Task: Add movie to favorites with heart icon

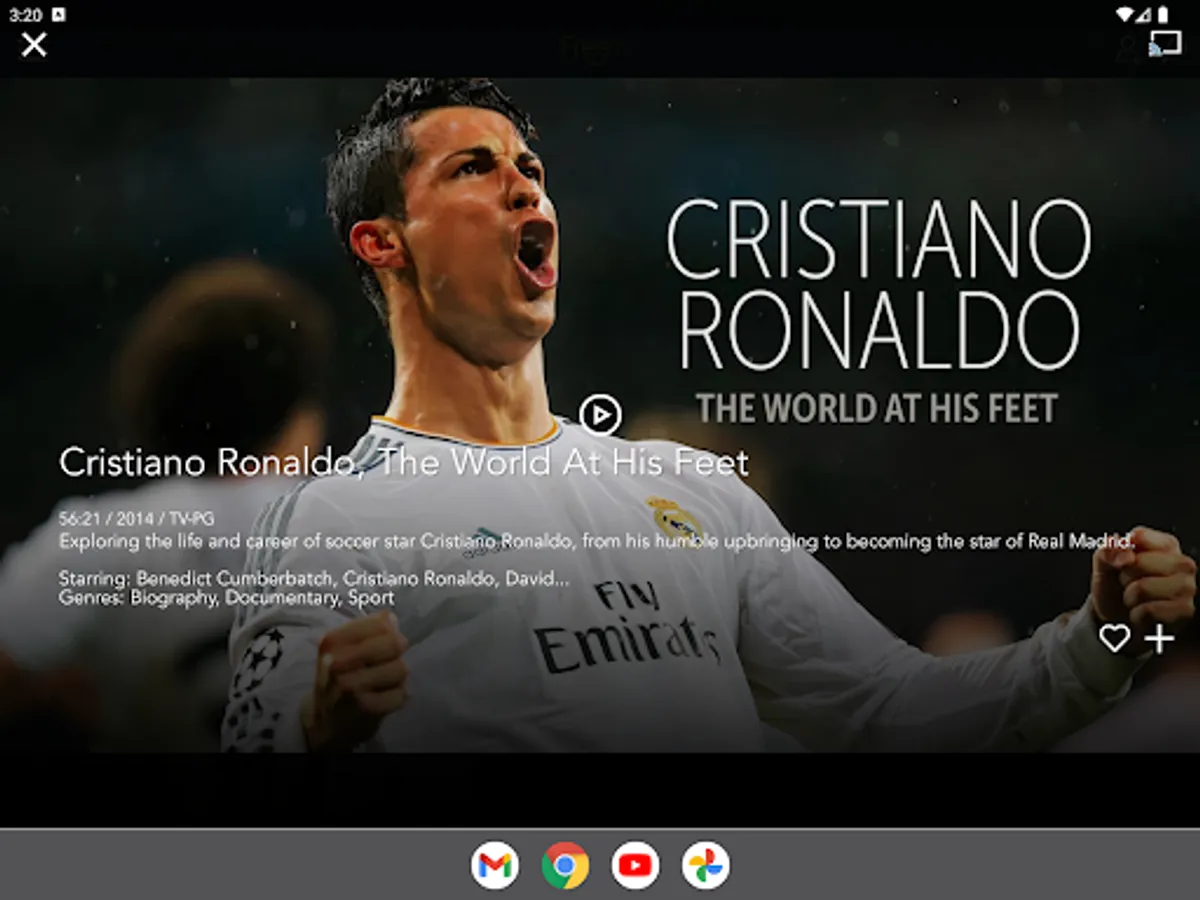Action: (1114, 638)
